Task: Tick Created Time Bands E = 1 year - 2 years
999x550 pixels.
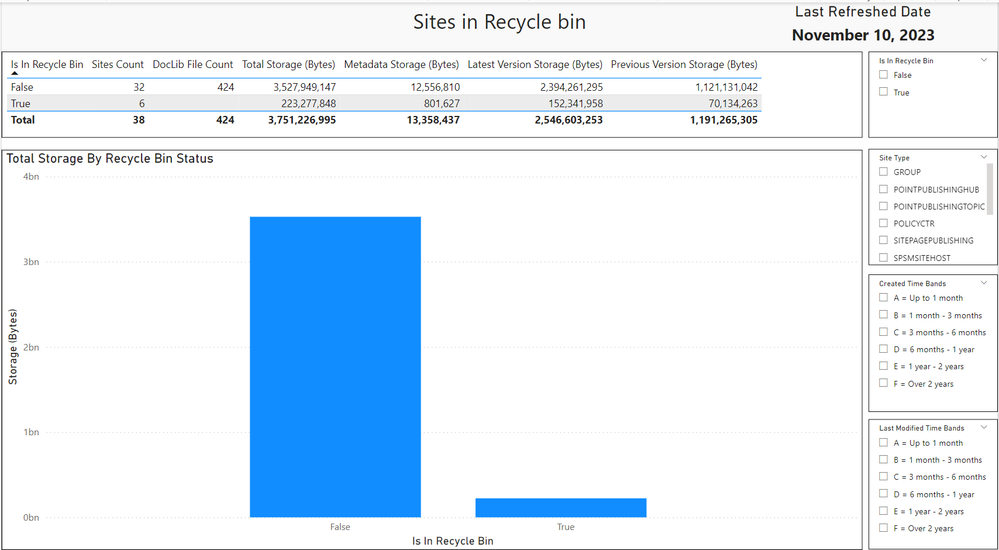Action: point(883,366)
